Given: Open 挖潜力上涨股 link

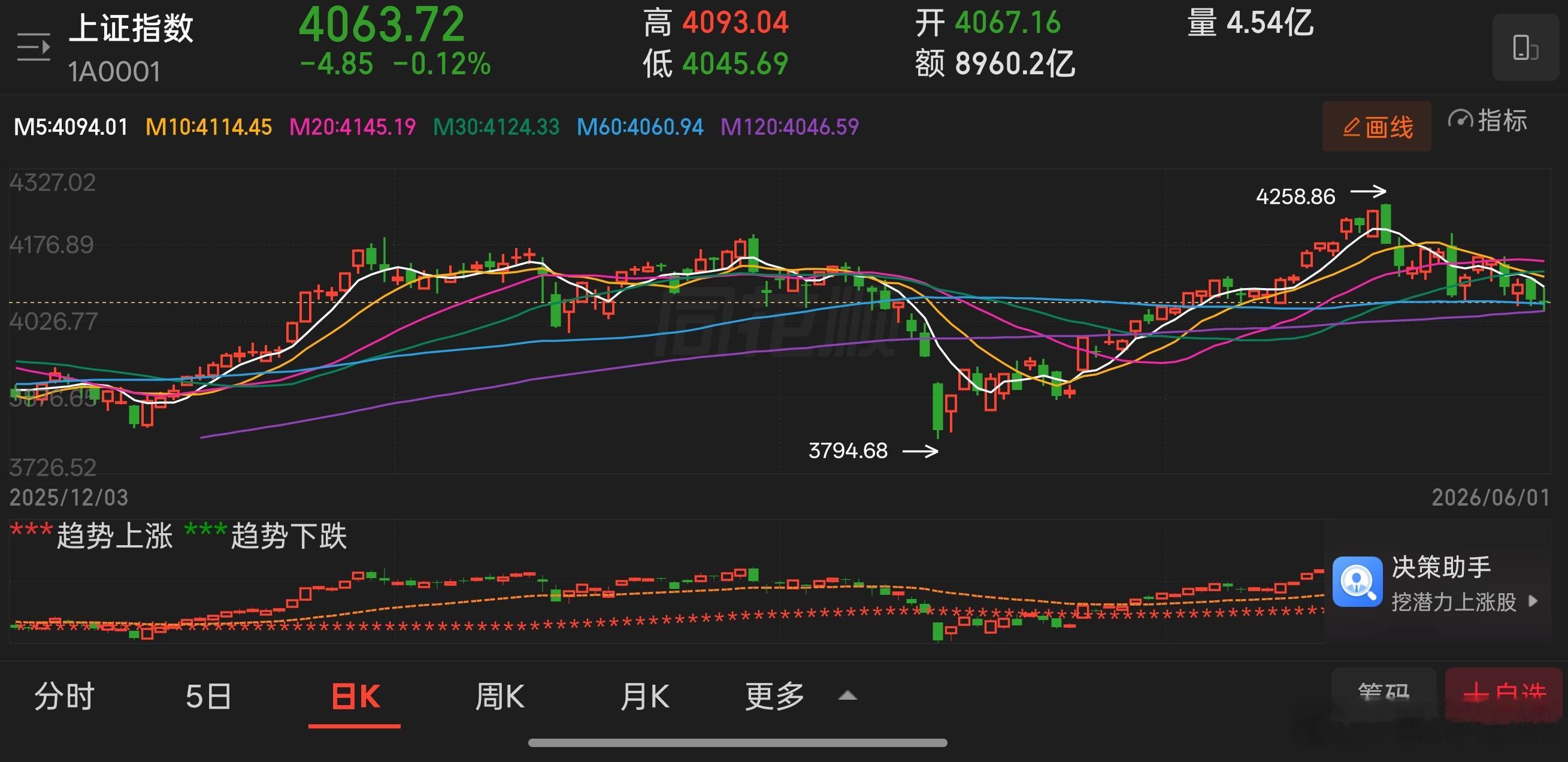Looking at the screenshot, I should point(1464,602).
